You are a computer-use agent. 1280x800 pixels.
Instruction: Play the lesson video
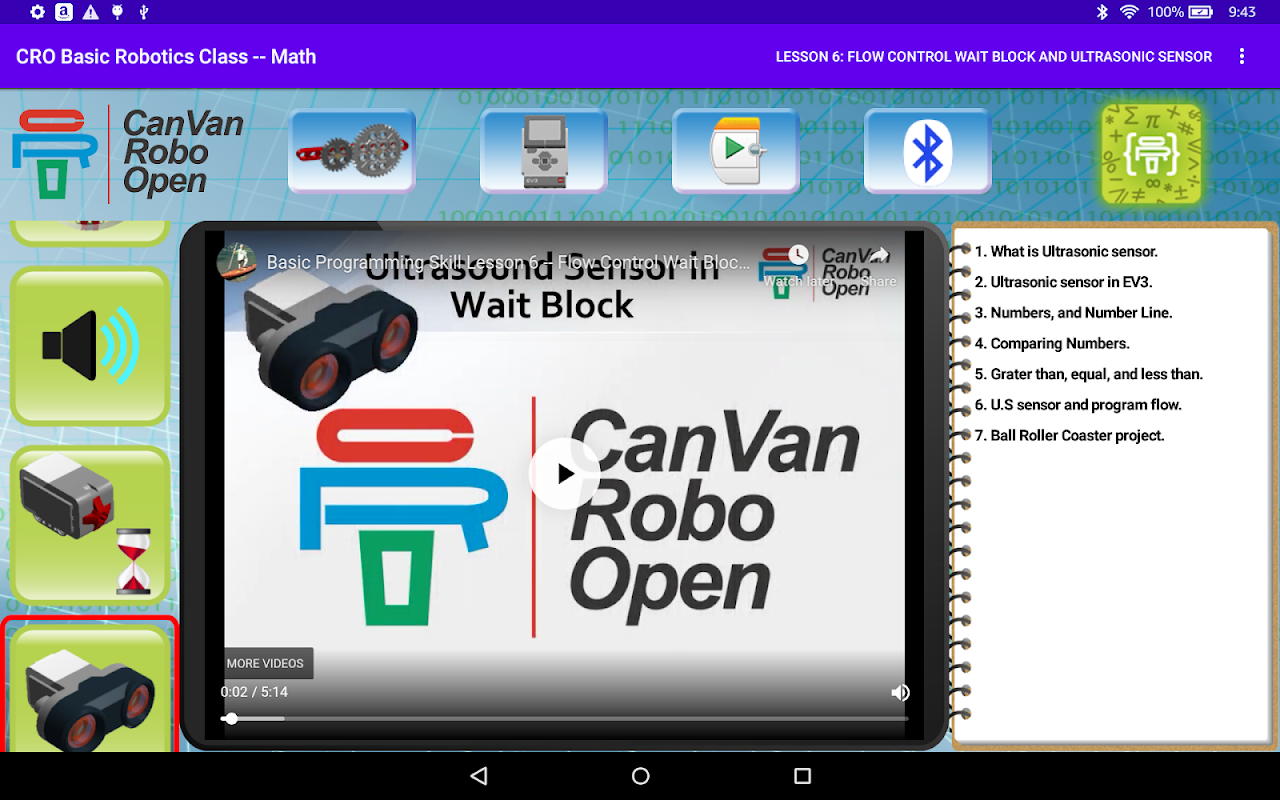click(564, 474)
